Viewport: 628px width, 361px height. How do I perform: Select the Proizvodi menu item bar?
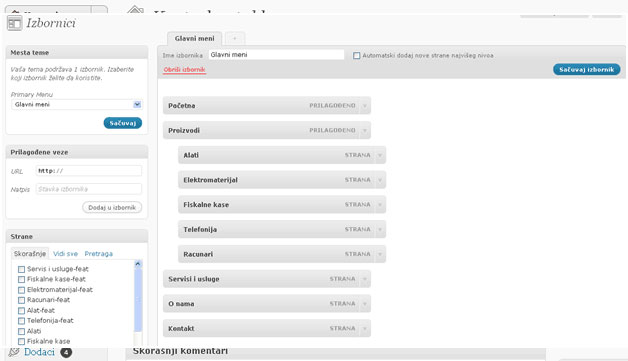click(267, 131)
